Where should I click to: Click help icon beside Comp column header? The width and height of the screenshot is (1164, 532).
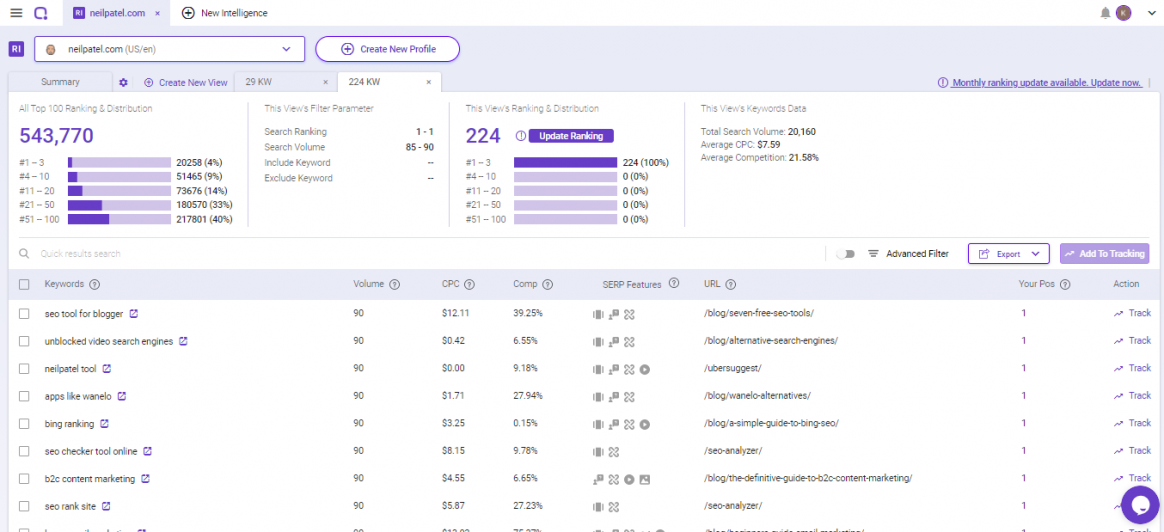coord(548,284)
